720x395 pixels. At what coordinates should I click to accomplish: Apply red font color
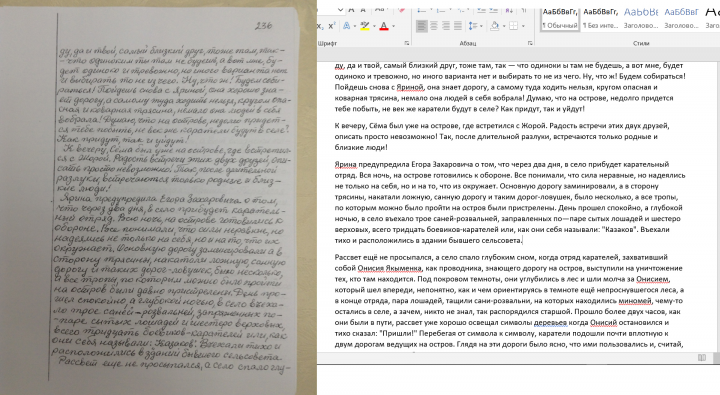384,26
